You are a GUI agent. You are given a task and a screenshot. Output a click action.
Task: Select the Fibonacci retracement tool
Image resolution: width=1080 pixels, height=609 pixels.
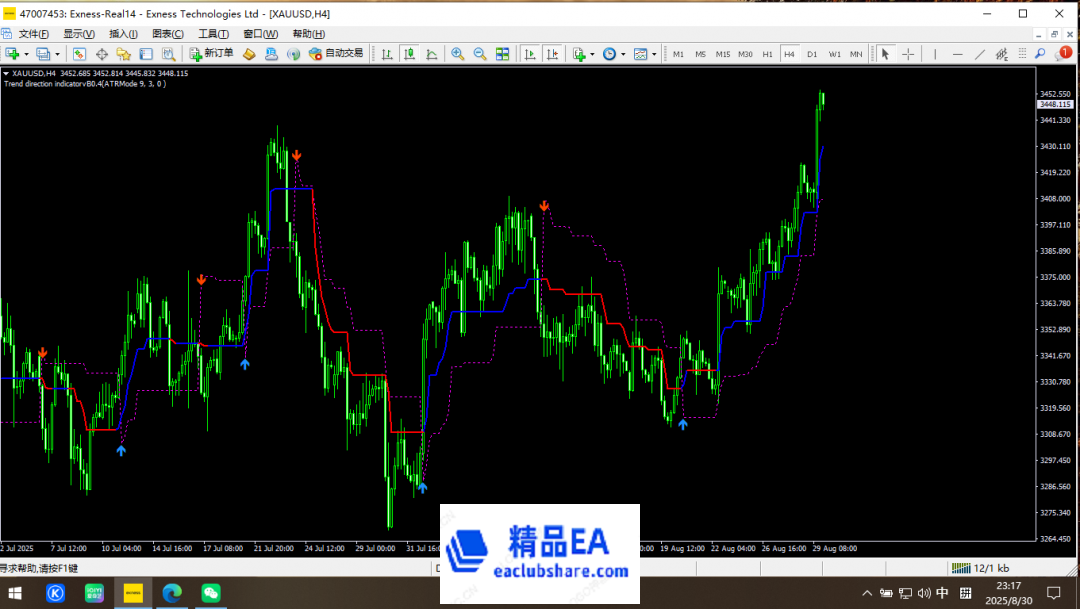click(x=1000, y=54)
